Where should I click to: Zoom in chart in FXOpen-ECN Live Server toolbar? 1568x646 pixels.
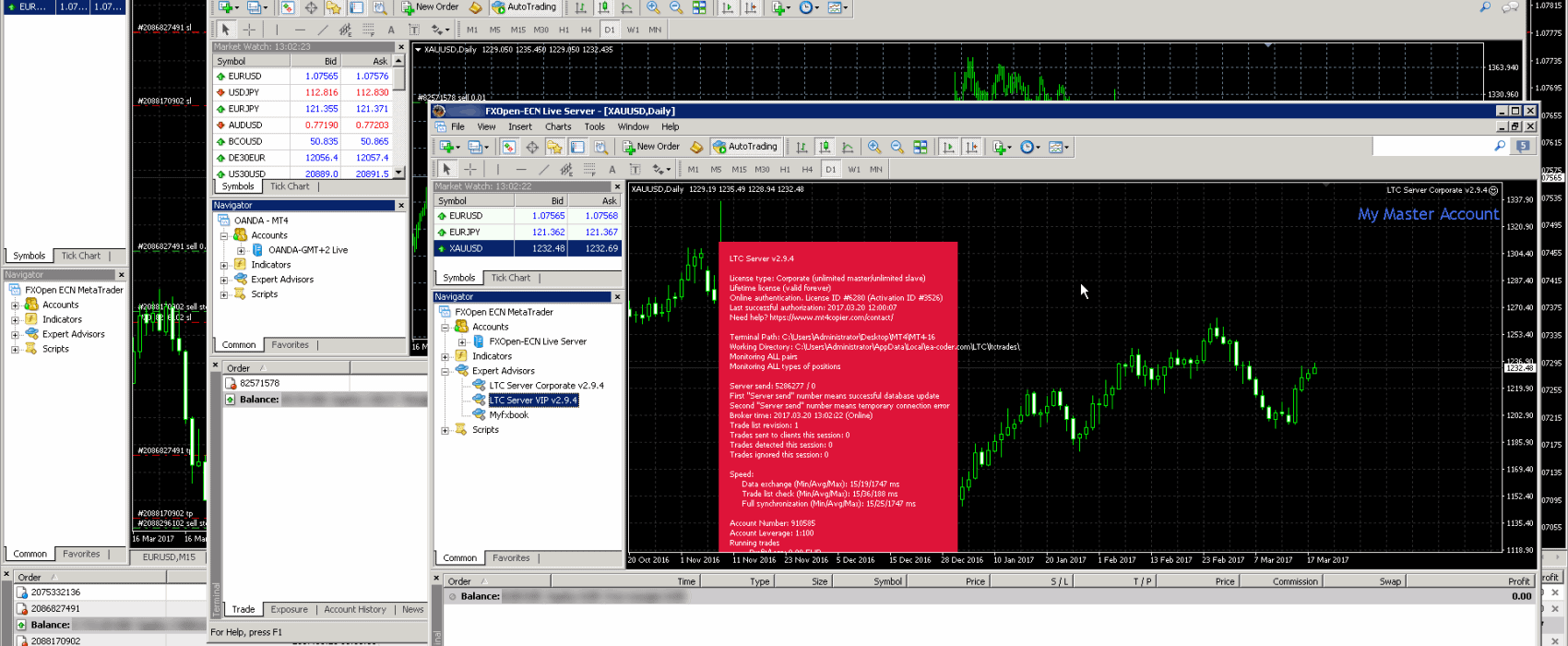click(874, 147)
